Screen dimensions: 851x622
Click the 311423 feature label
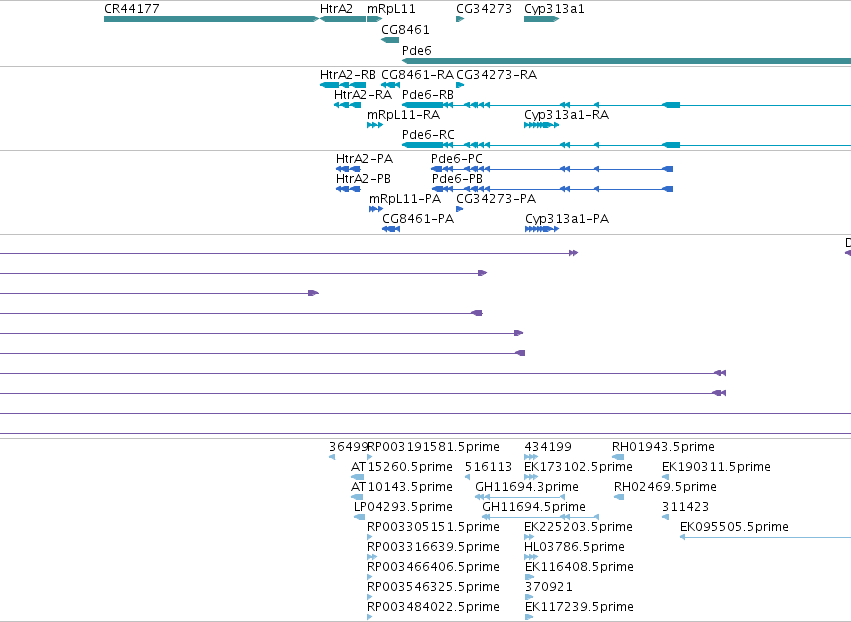click(685, 507)
